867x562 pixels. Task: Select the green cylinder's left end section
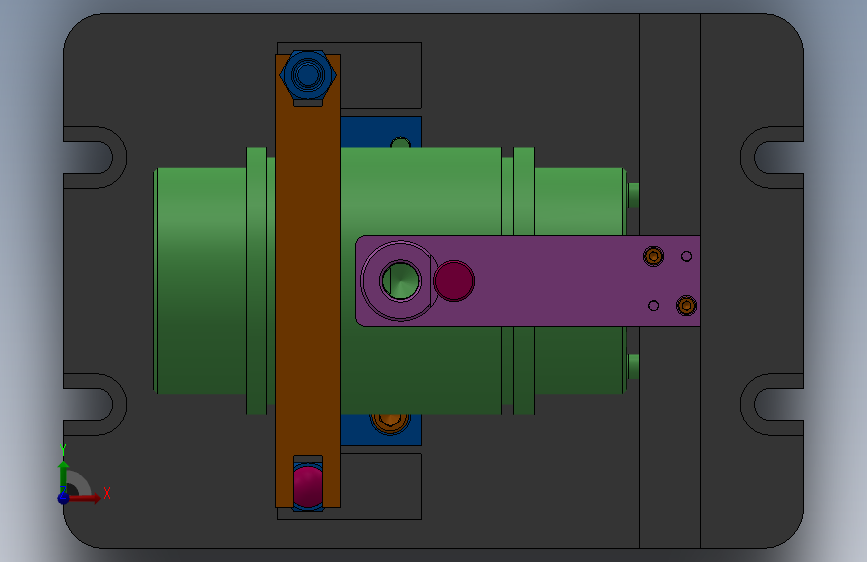200,280
